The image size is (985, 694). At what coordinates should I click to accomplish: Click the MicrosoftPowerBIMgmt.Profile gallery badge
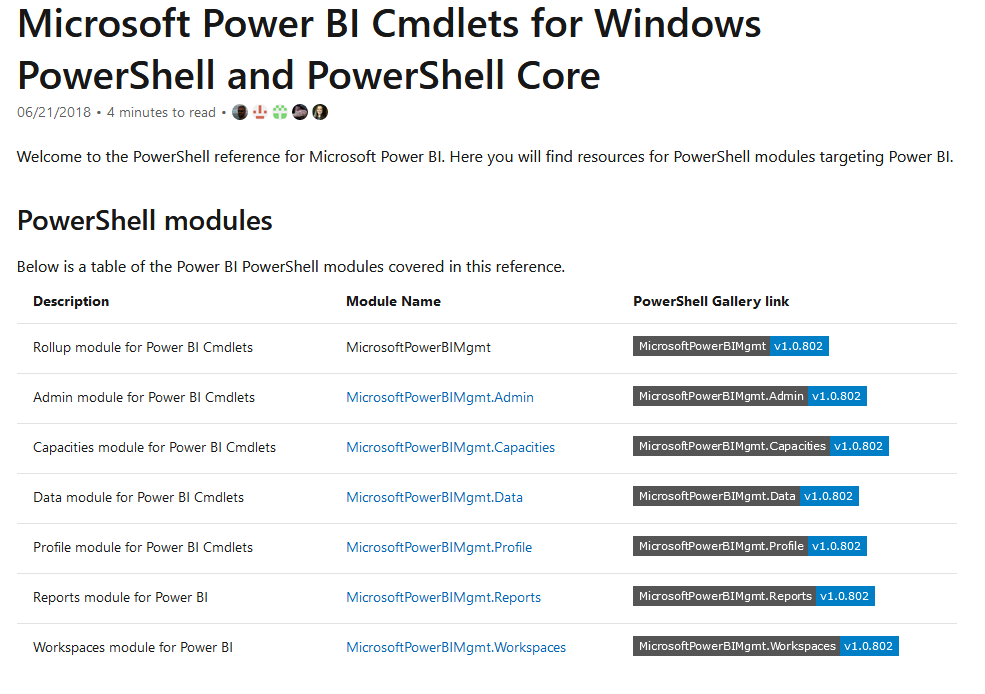(x=750, y=546)
